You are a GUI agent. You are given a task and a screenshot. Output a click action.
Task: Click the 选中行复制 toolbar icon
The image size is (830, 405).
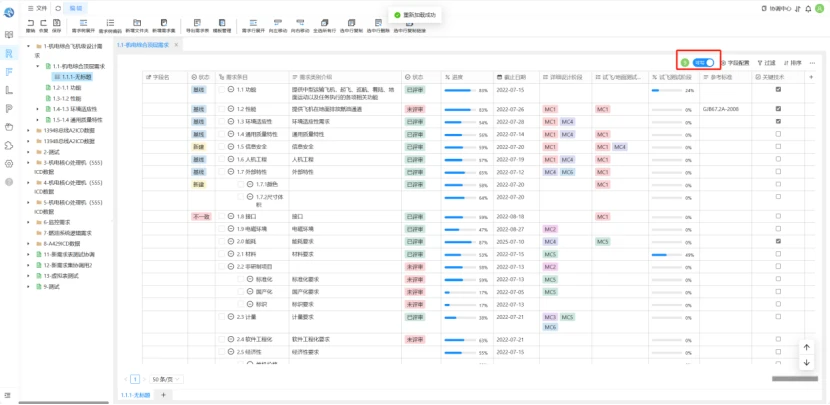[351, 23]
